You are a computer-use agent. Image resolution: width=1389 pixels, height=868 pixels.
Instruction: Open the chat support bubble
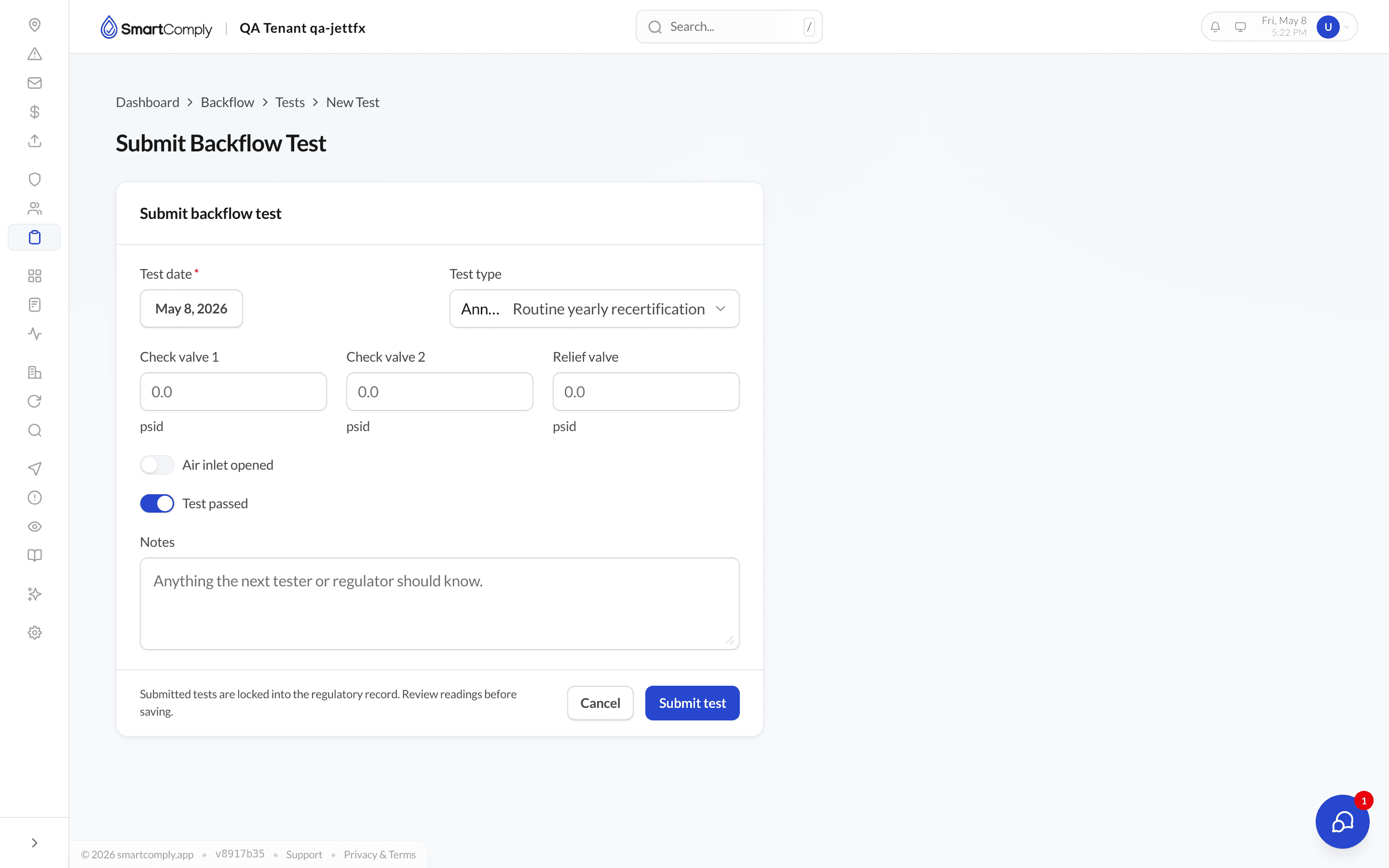click(1342, 822)
